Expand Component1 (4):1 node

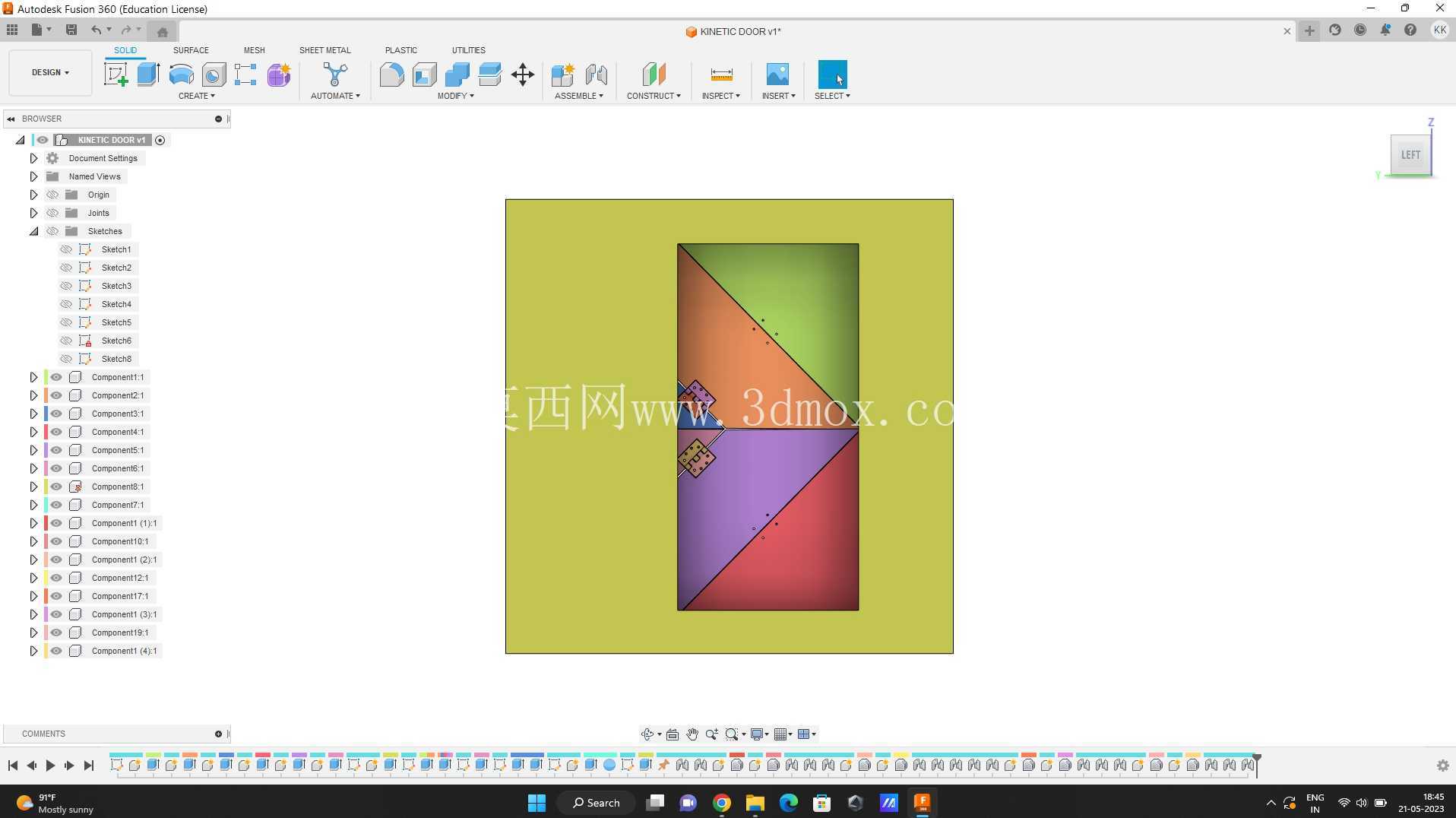click(x=33, y=651)
